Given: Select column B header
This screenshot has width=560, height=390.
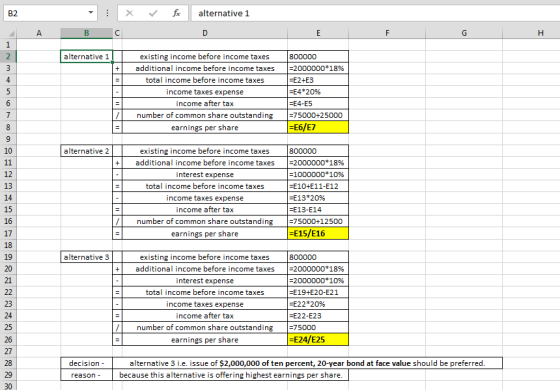Looking at the screenshot, I should pos(86,33).
